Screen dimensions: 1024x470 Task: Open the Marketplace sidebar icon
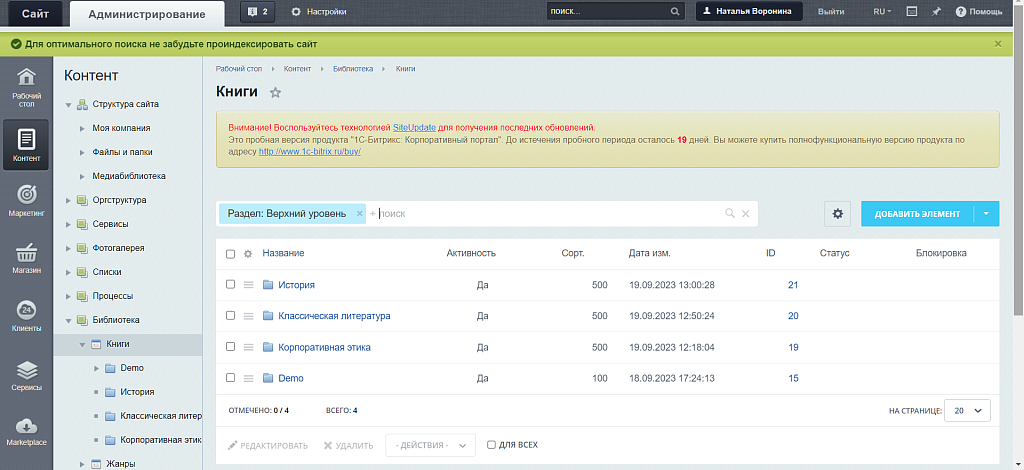pos(26,430)
